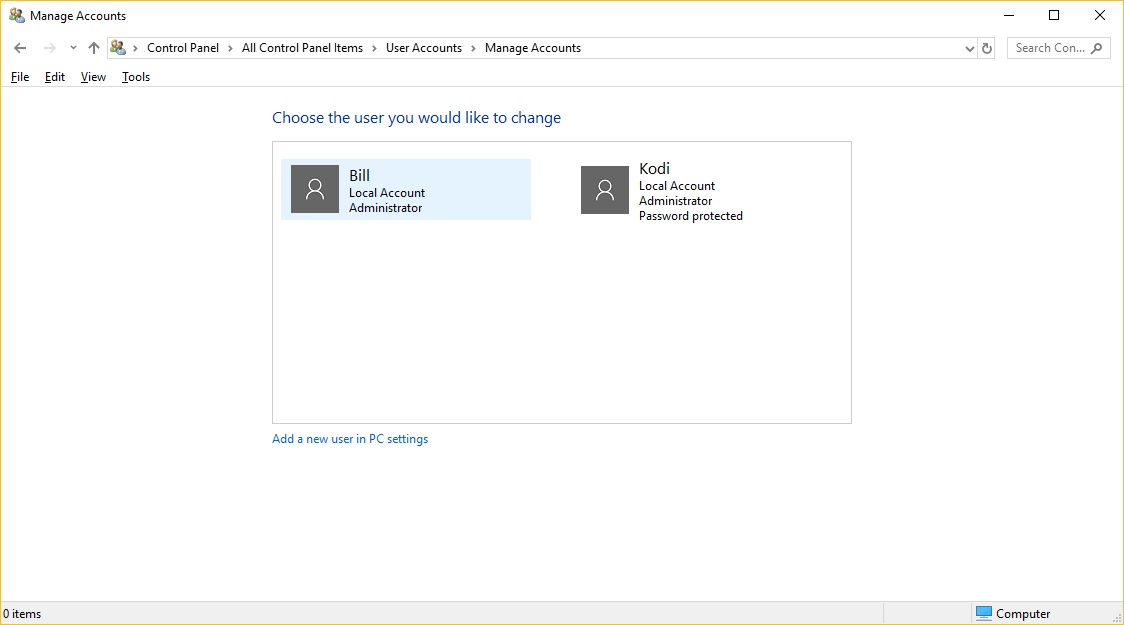Image resolution: width=1124 pixels, height=625 pixels.
Task: Expand the address bar history dropdown
Action: 969,48
